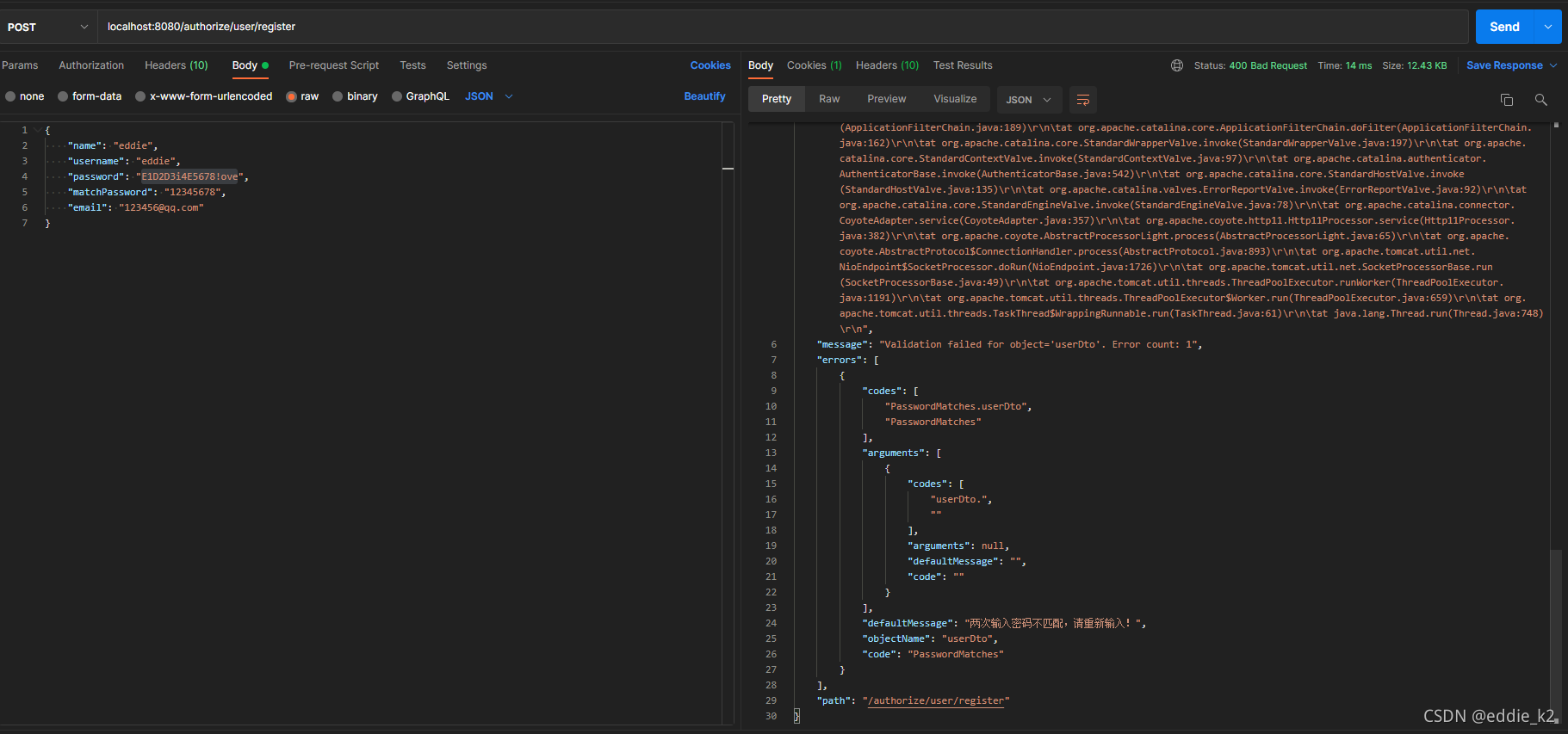
Task: Toggle the response line wrap icon
Action: coord(1083,100)
